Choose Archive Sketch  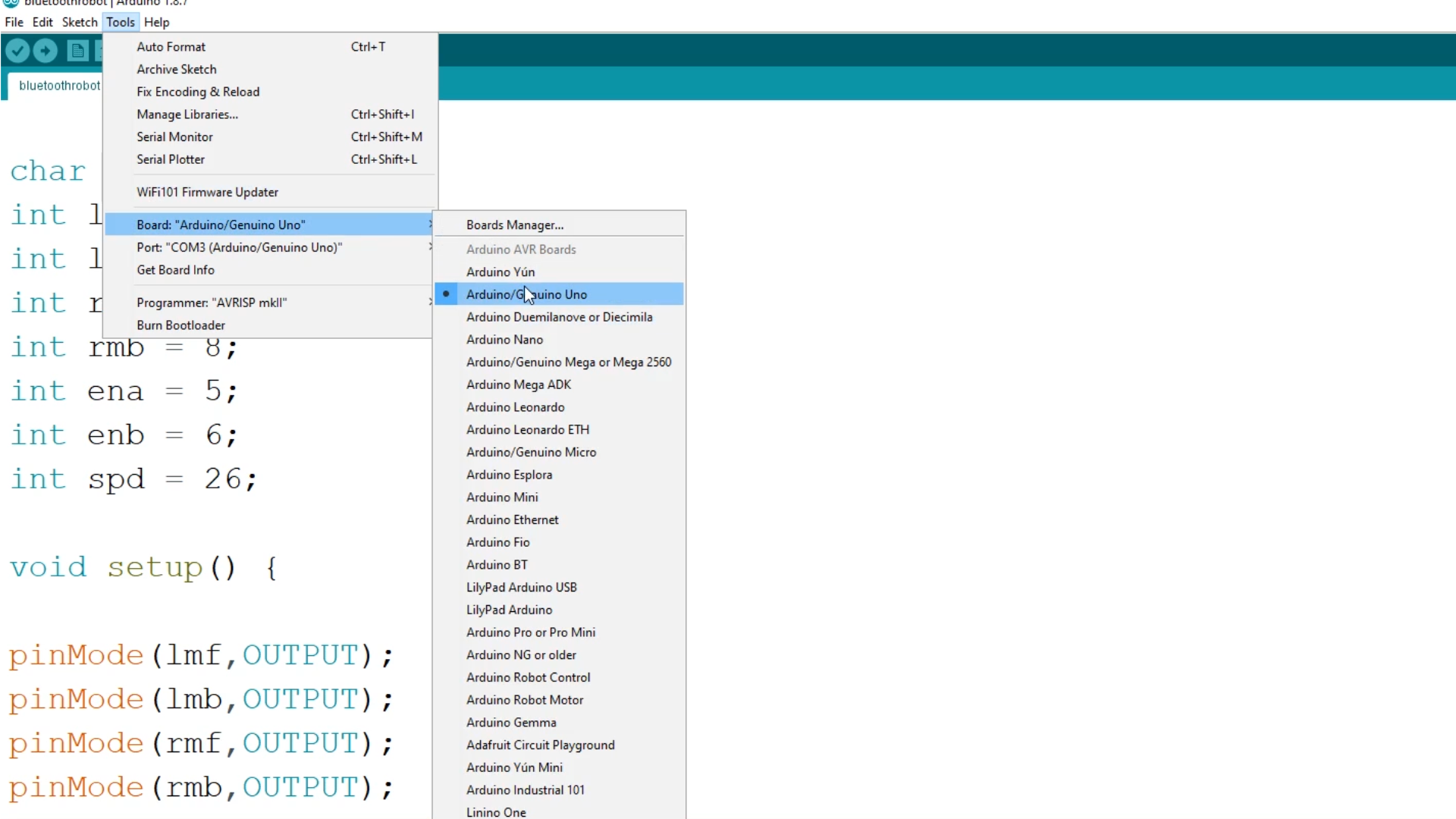click(x=270, y=69)
